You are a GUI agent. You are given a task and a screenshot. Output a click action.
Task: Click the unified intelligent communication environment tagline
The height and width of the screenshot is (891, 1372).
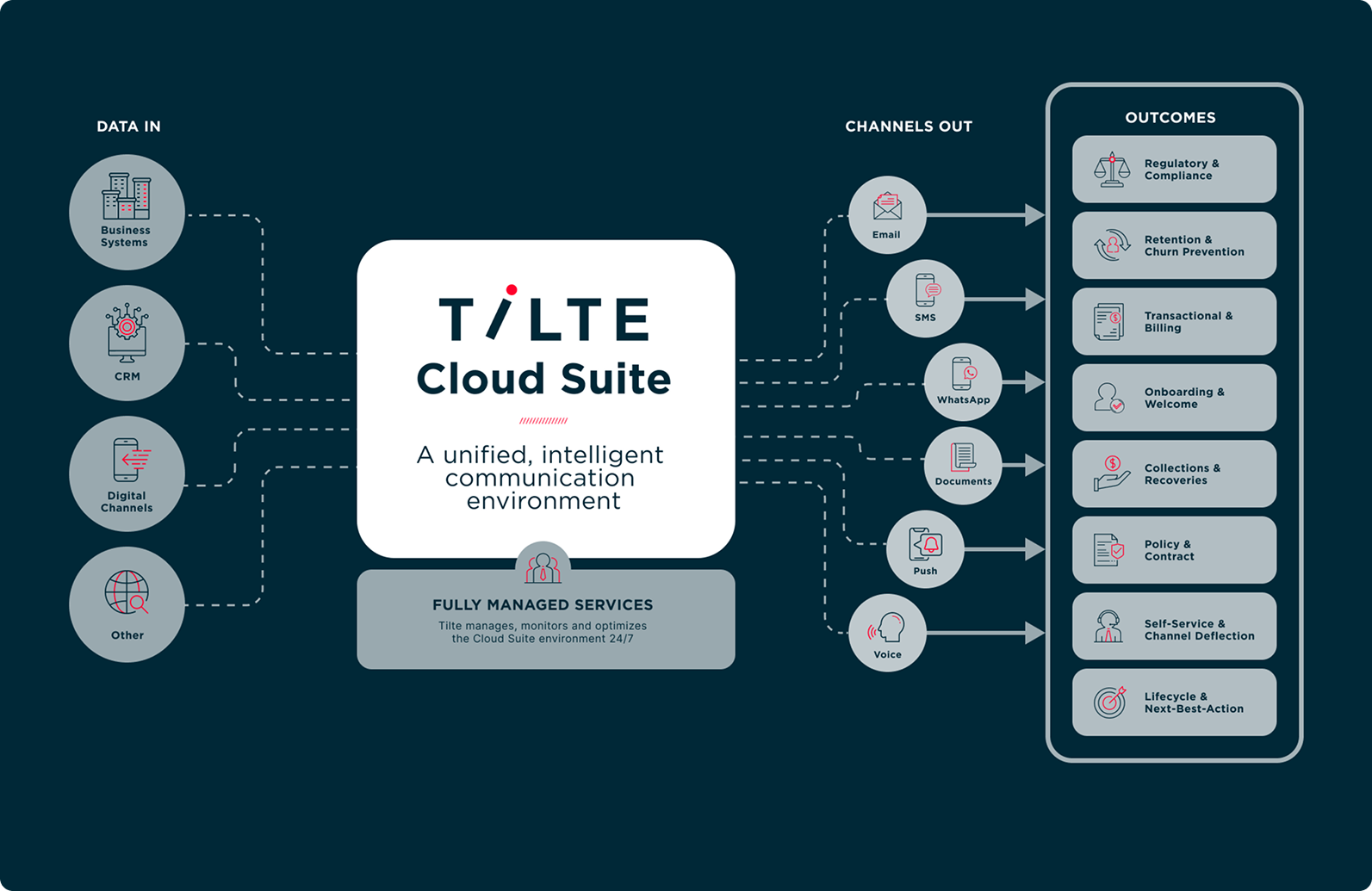point(541,478)
